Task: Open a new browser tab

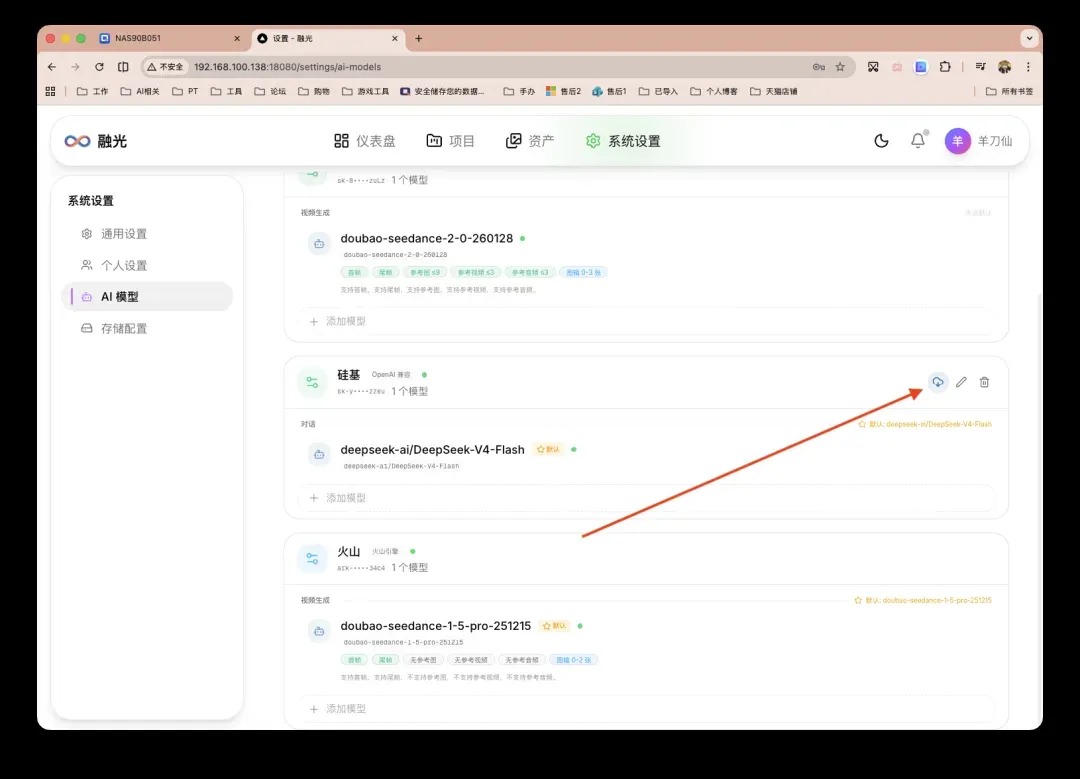Action: (419, 39)
